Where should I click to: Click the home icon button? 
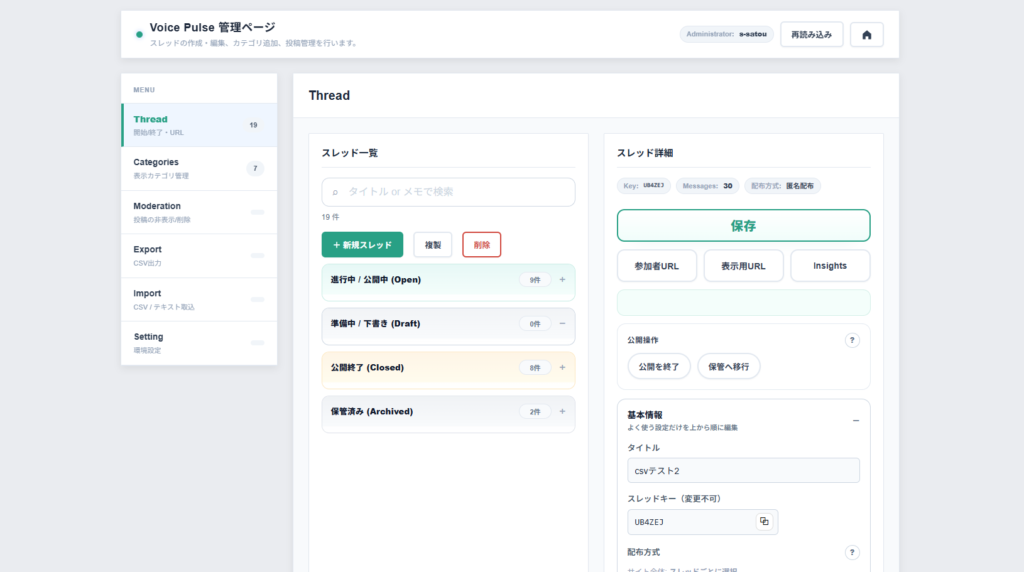pos(867,35)
